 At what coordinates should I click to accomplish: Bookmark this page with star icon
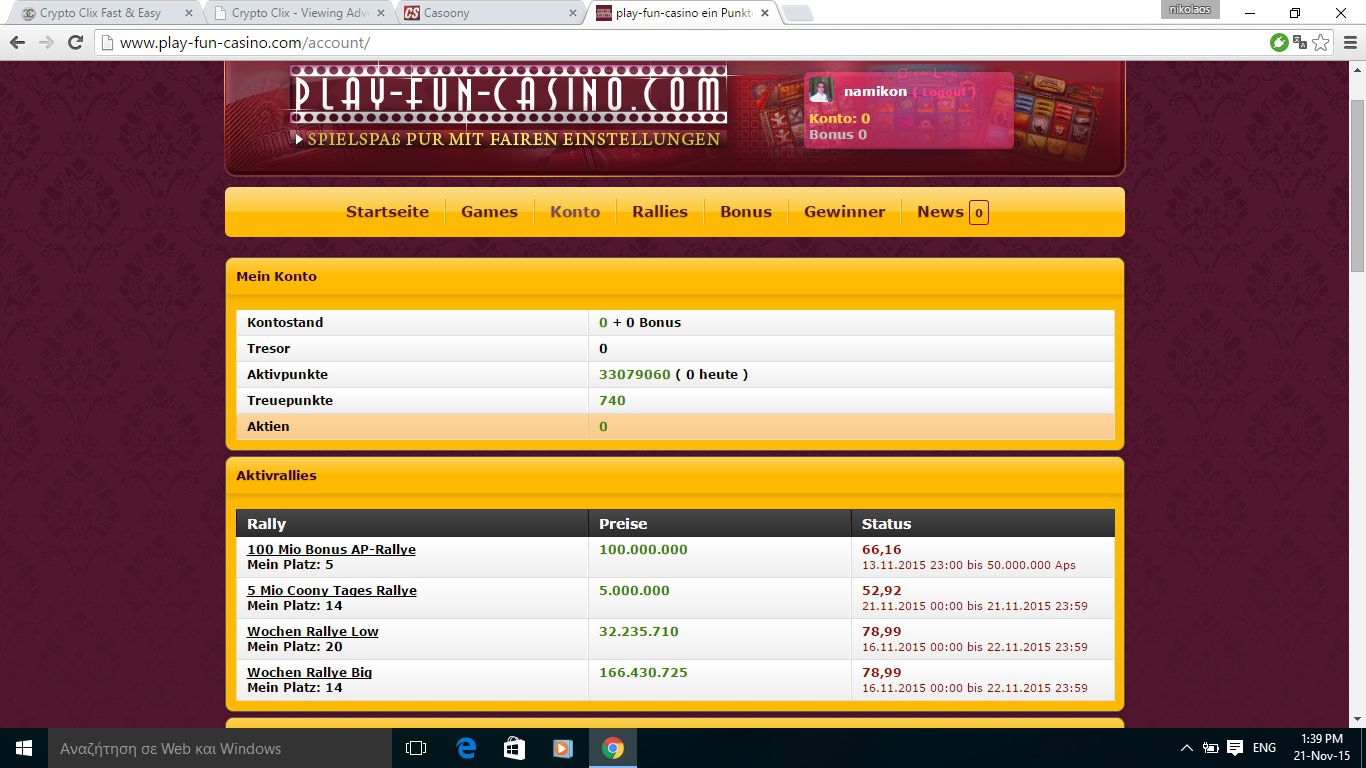coord(1321,42)
